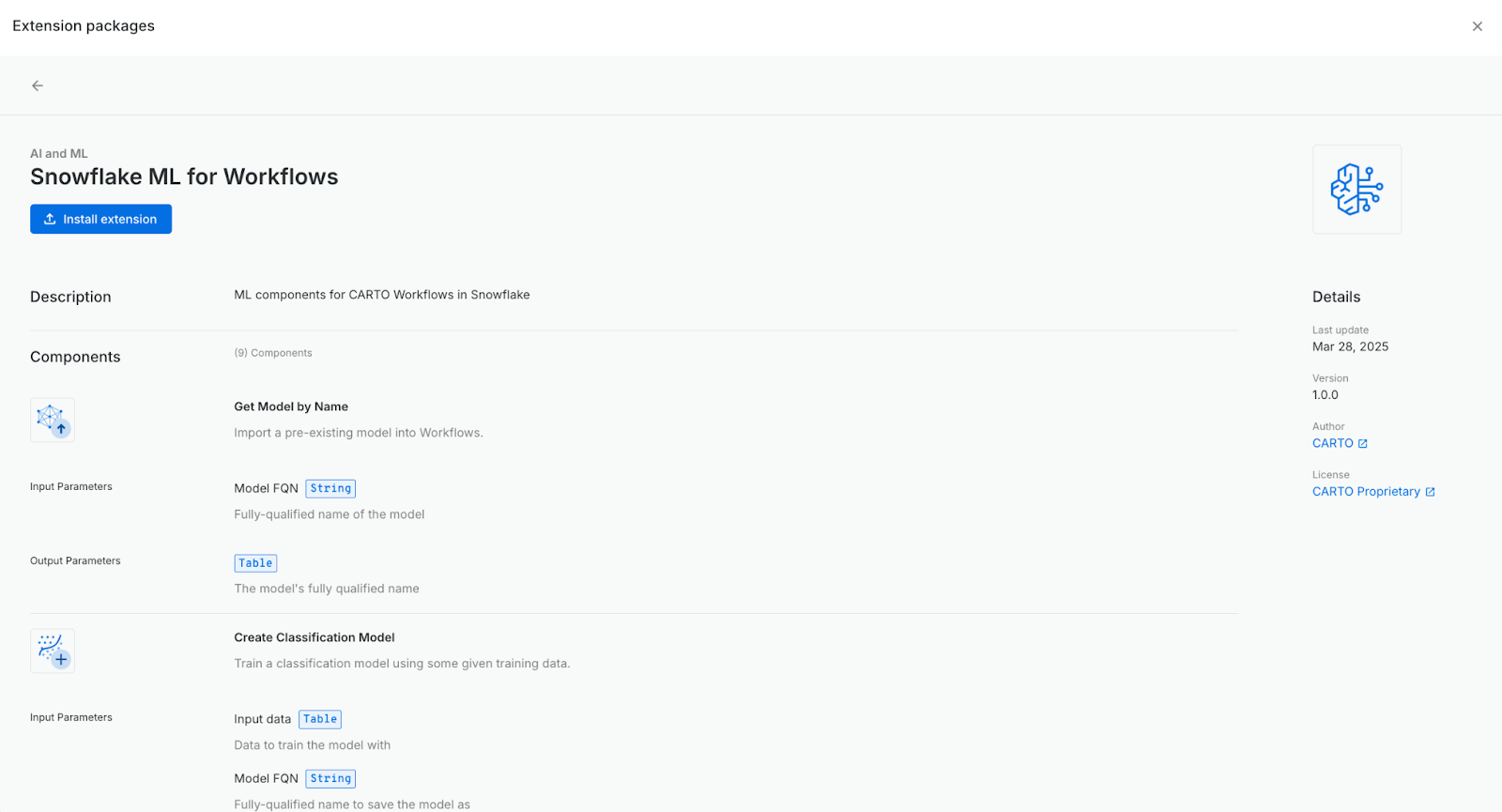Click the Description section label

pyautogui.click(x=70, y=297)
